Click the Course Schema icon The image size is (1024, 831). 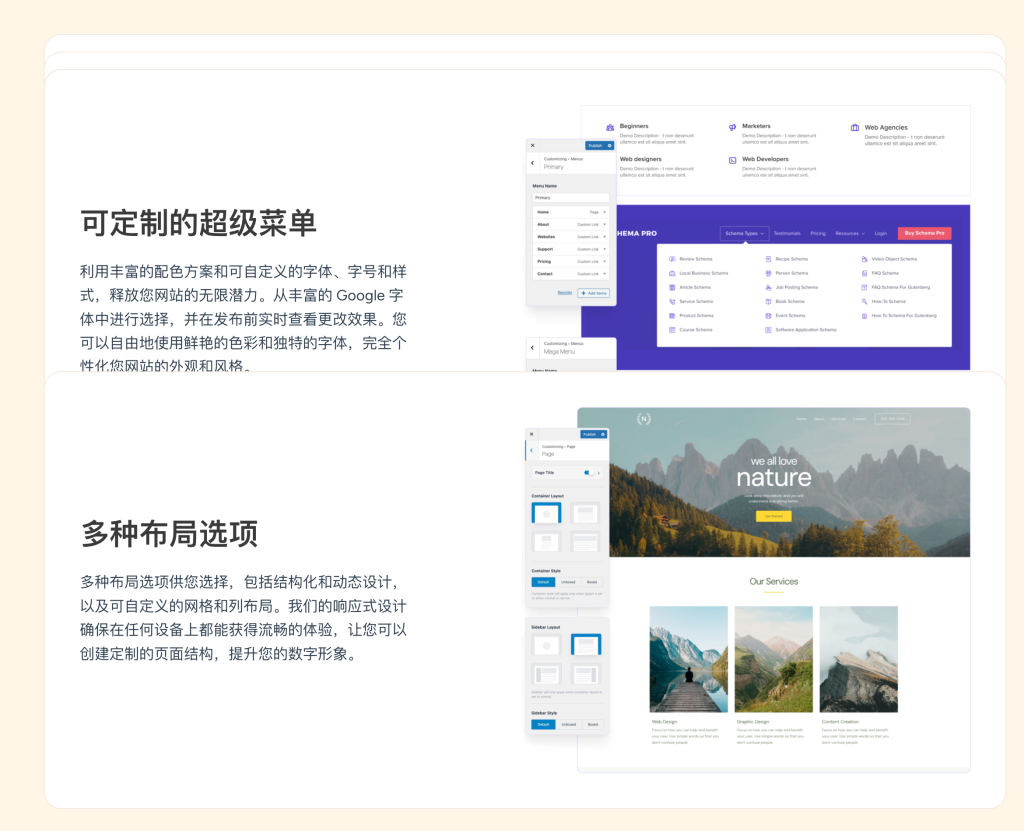point(672,330)
